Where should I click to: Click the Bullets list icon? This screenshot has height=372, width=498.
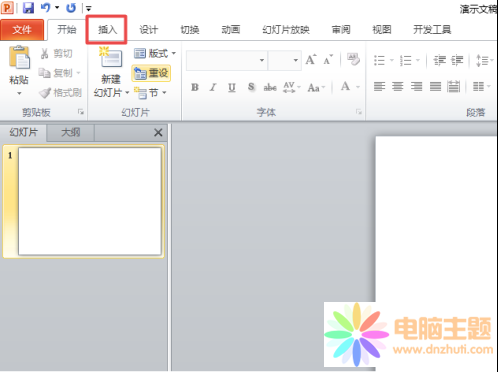379,60
